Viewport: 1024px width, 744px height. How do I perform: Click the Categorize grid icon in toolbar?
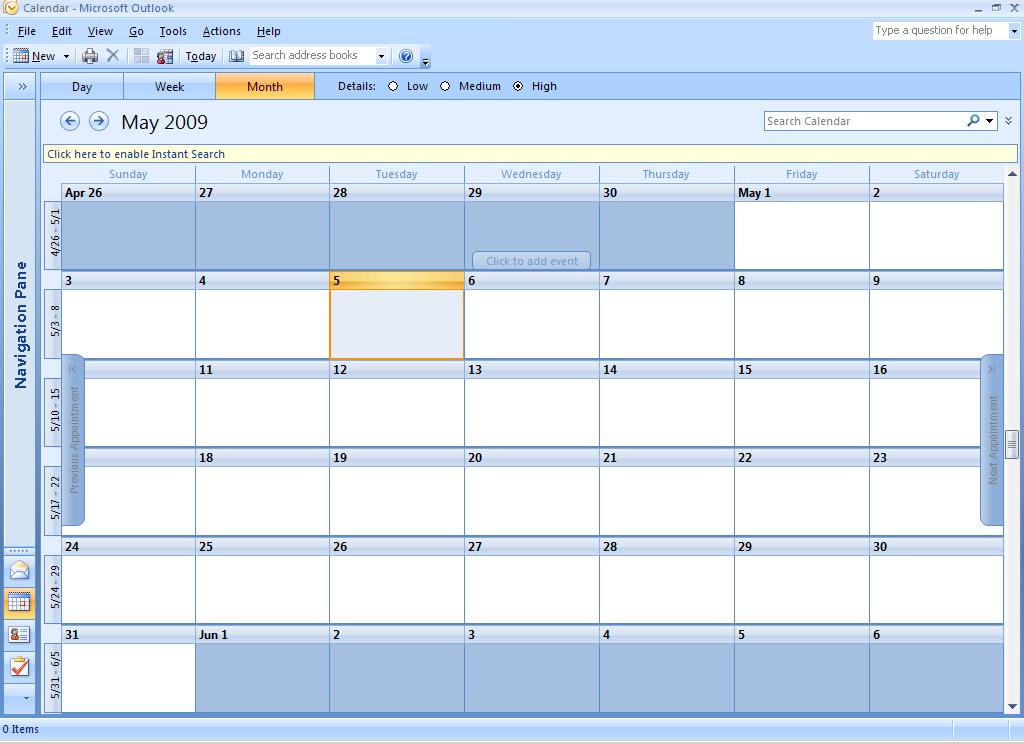click(x=141, y=56)
